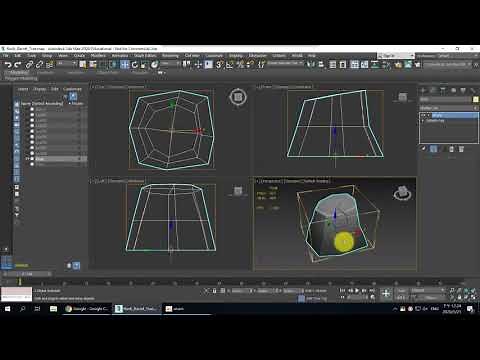Click the large Set Keys plus button

click(386, 294)
